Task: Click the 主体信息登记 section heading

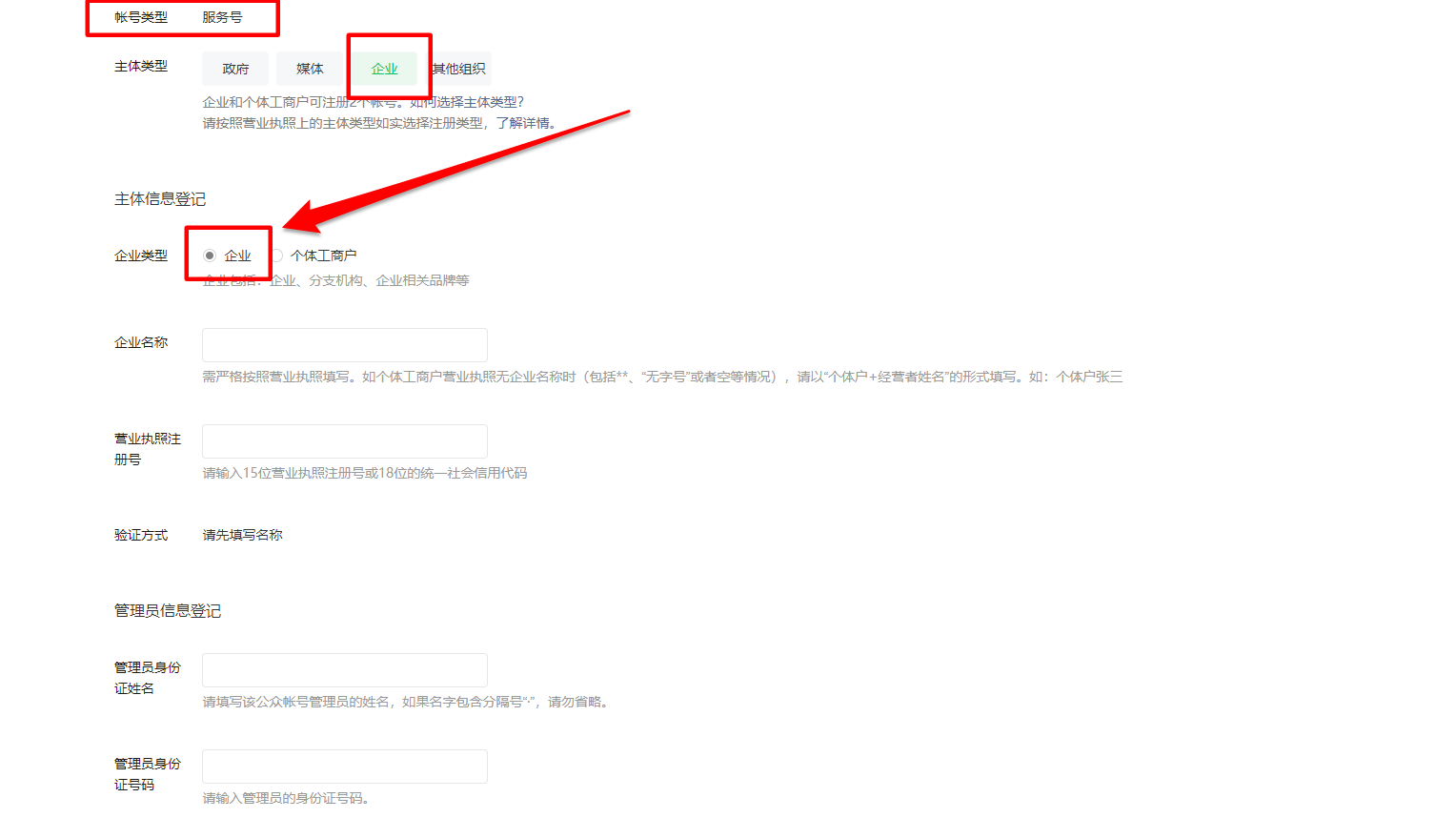Action: [x=160, y=199]
